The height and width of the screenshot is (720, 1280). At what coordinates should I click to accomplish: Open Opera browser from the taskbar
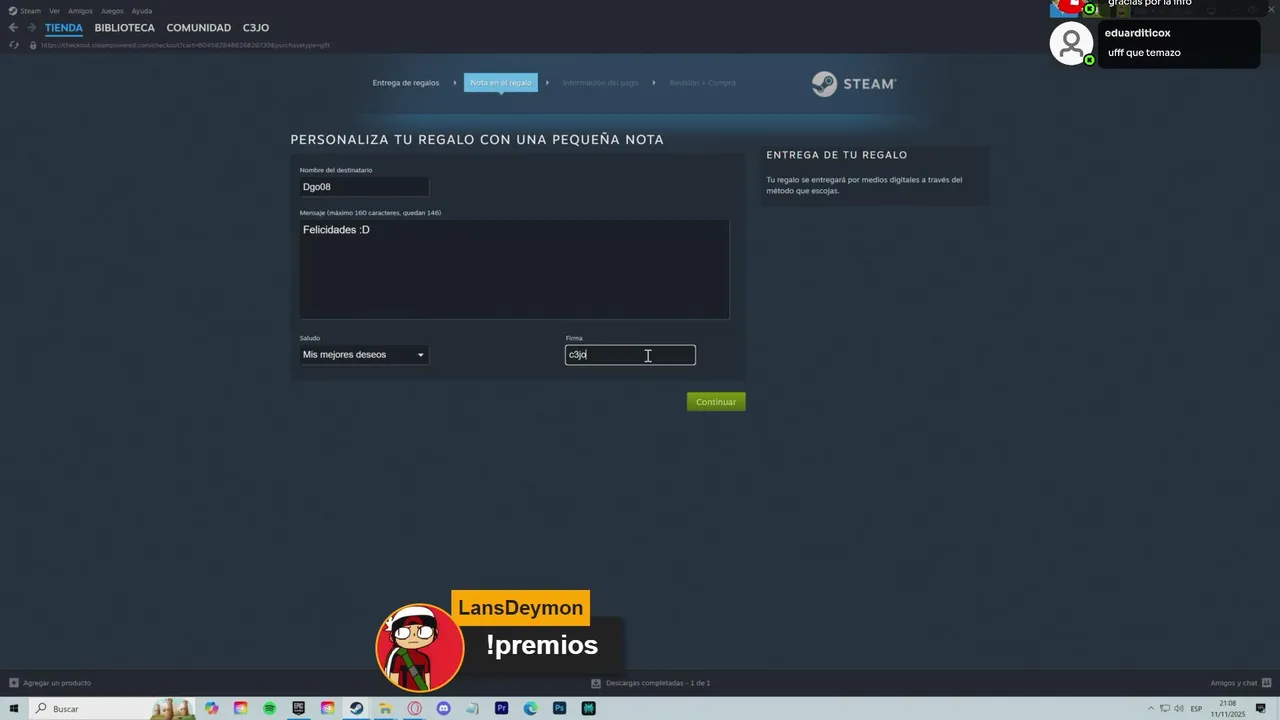[414, 708]
